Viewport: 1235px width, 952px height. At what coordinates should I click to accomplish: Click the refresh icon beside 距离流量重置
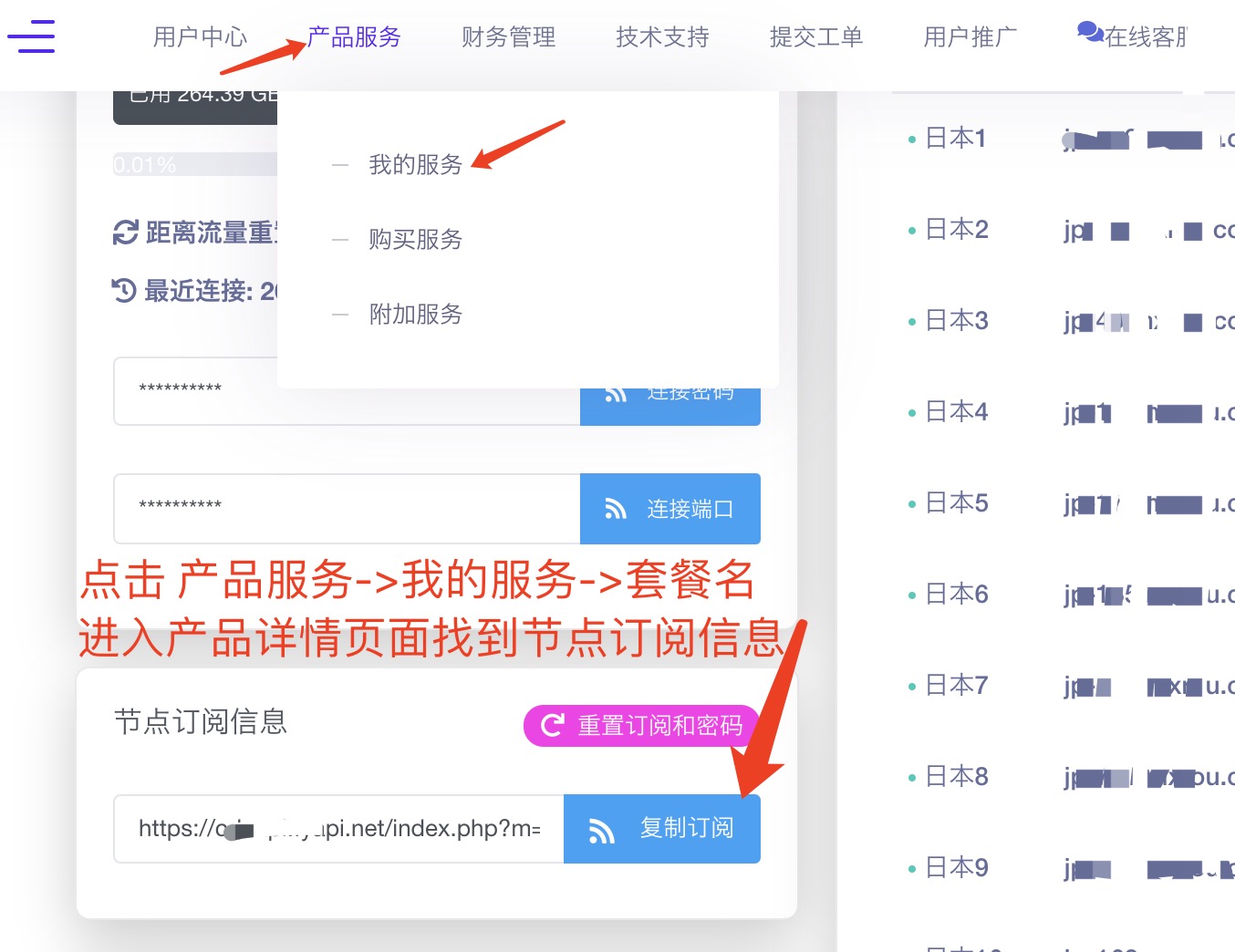coord(124,233)
